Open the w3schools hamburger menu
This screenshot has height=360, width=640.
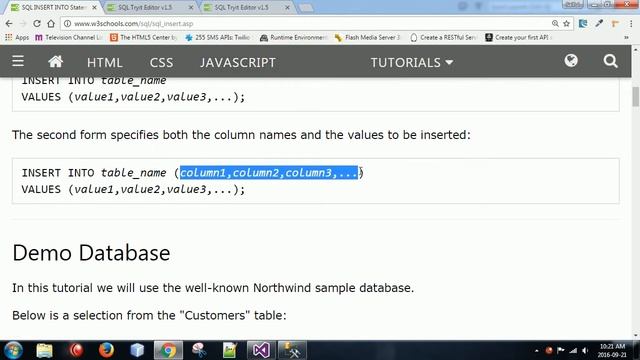(18, 61)
